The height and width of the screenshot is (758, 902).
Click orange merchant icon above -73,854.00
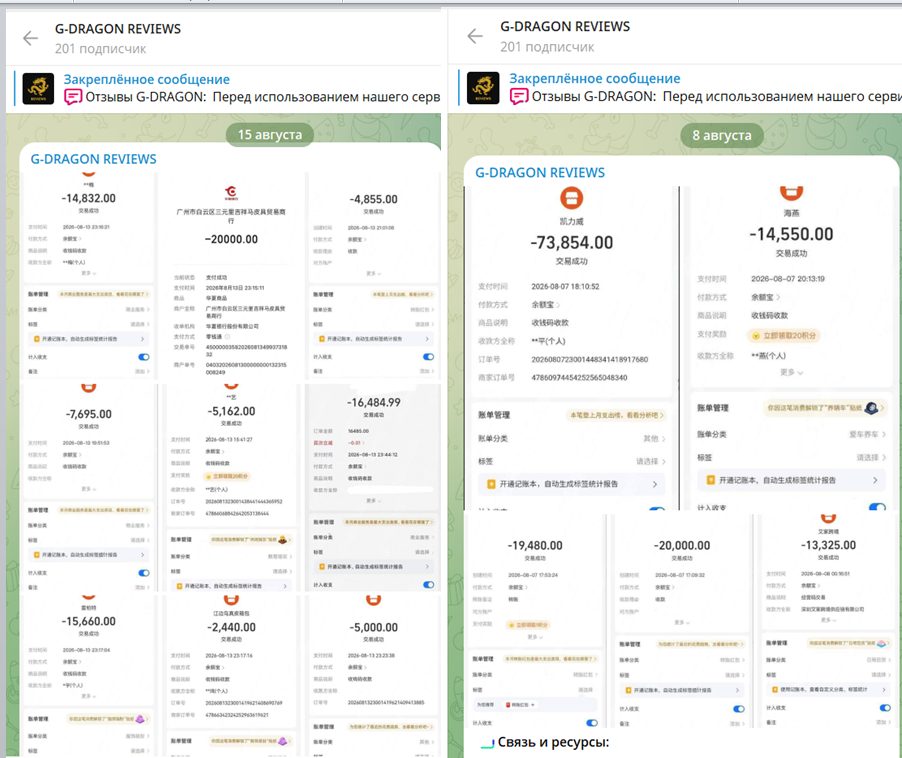coord(571,198)
